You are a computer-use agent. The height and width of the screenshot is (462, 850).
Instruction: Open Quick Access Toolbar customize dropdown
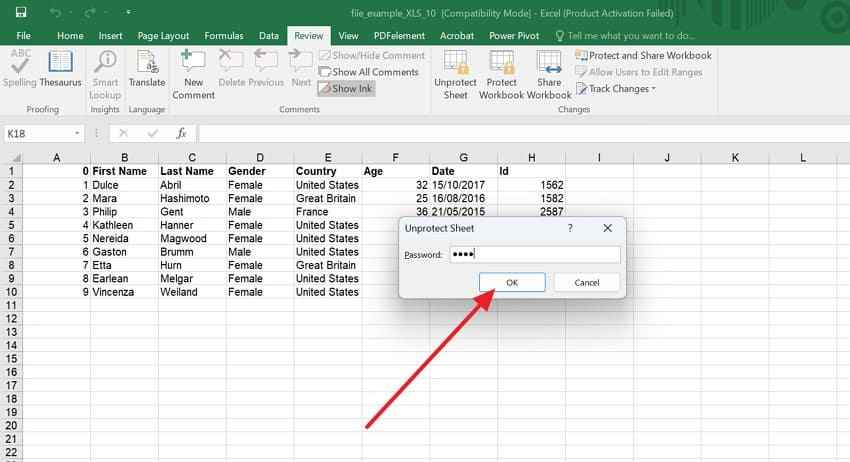pos(128,12)
